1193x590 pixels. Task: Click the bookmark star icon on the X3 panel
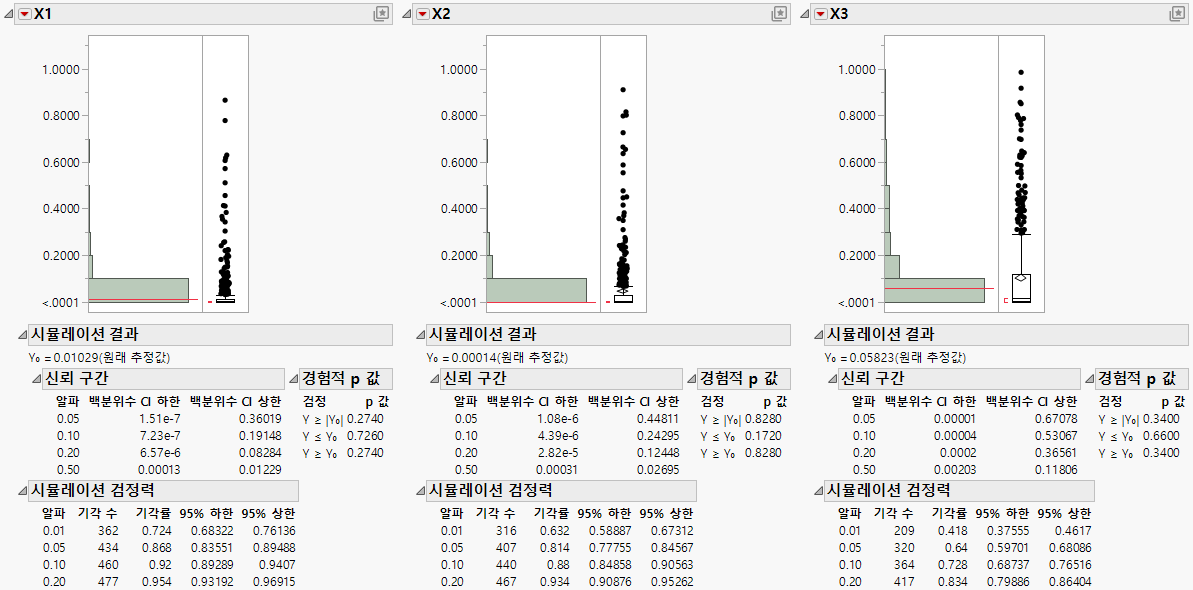tap(1178, 15)
